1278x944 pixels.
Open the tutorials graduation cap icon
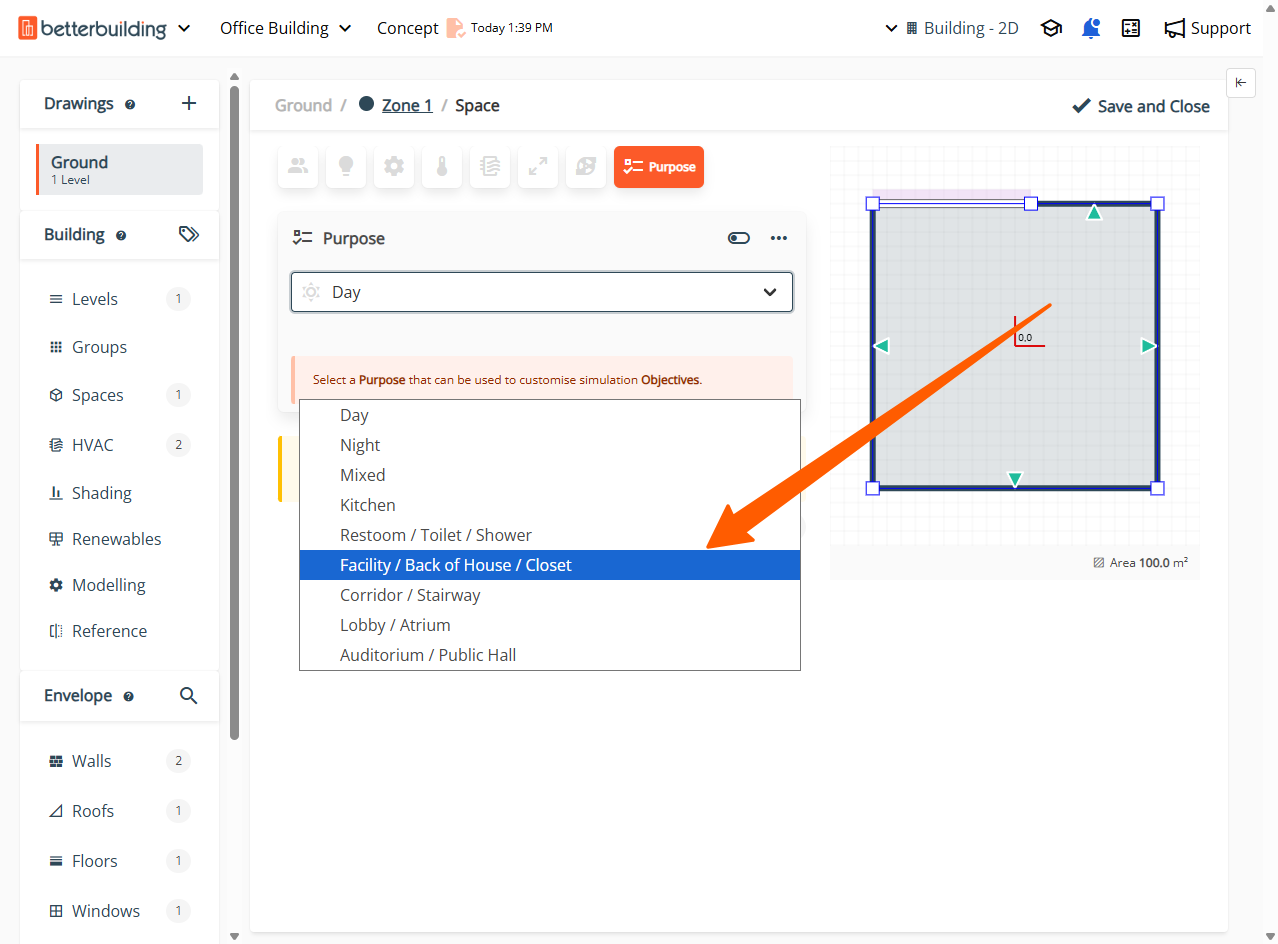coord(1051,28)
